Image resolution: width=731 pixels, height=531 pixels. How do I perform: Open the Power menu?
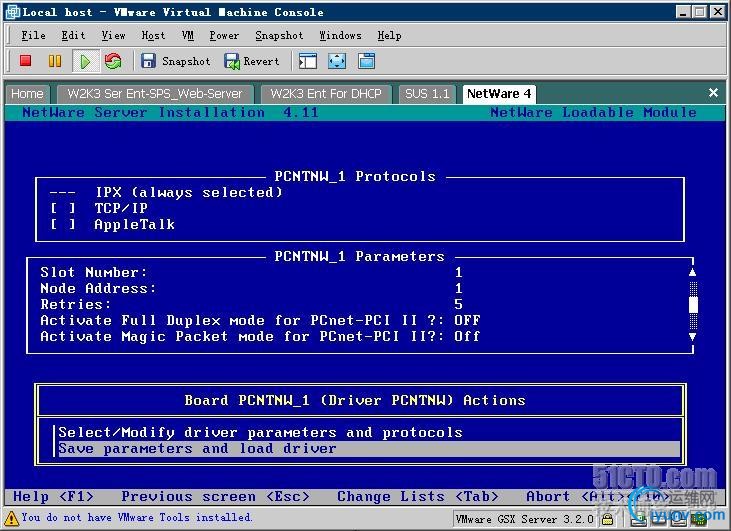224,35
